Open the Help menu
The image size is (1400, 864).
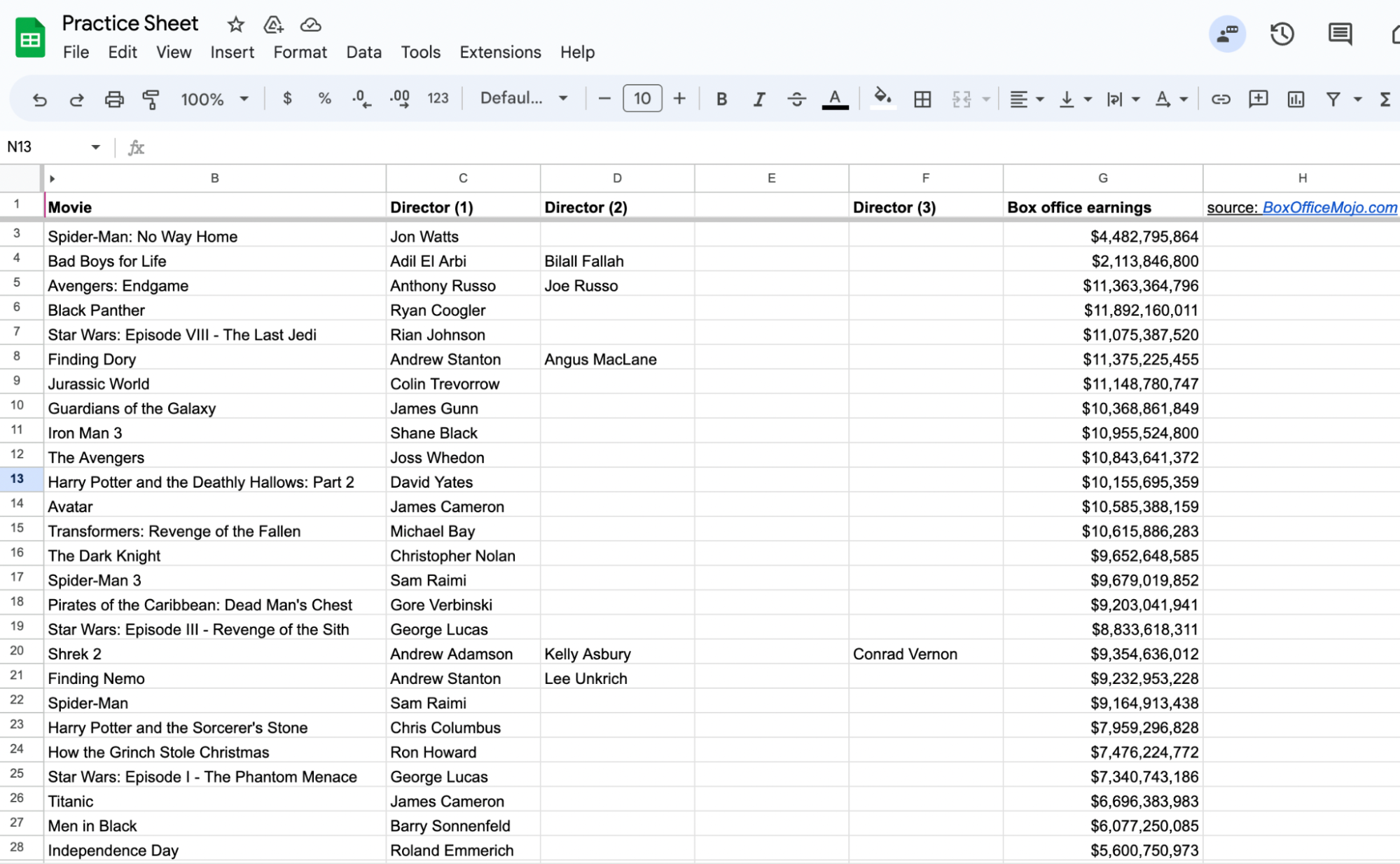coord(577,53)
